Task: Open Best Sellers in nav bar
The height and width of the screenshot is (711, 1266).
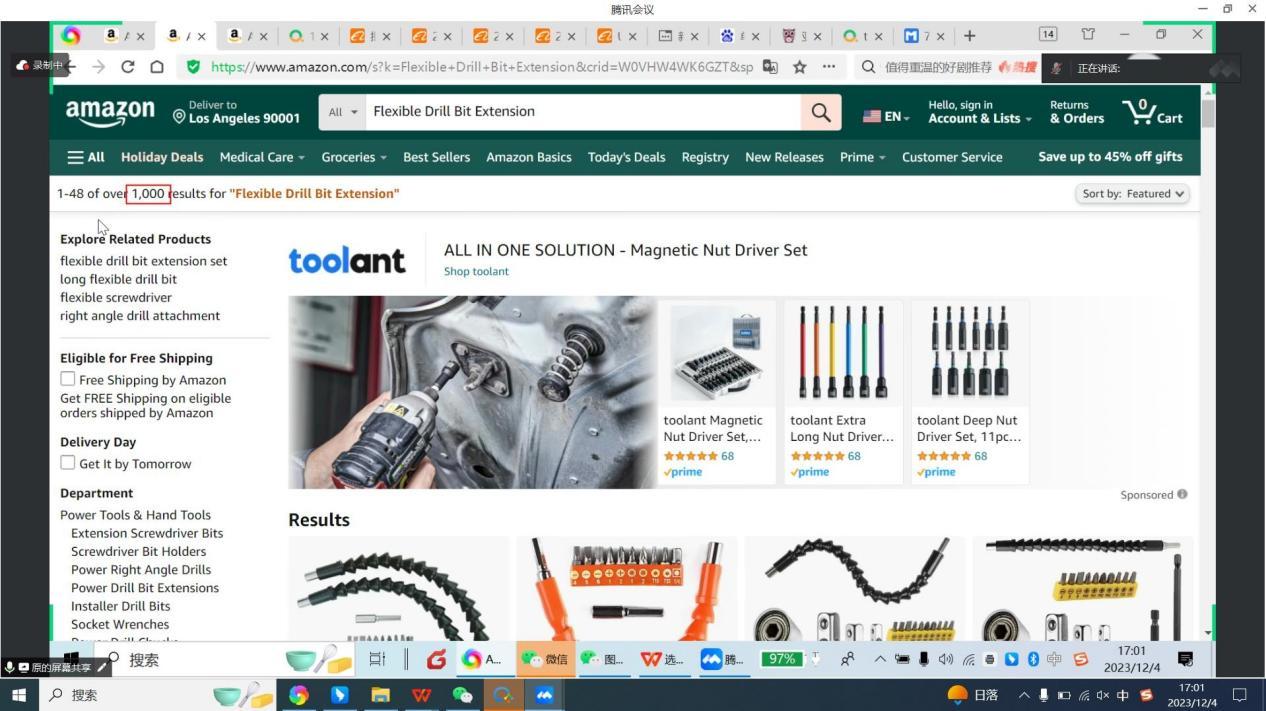Action: [436, 157]
